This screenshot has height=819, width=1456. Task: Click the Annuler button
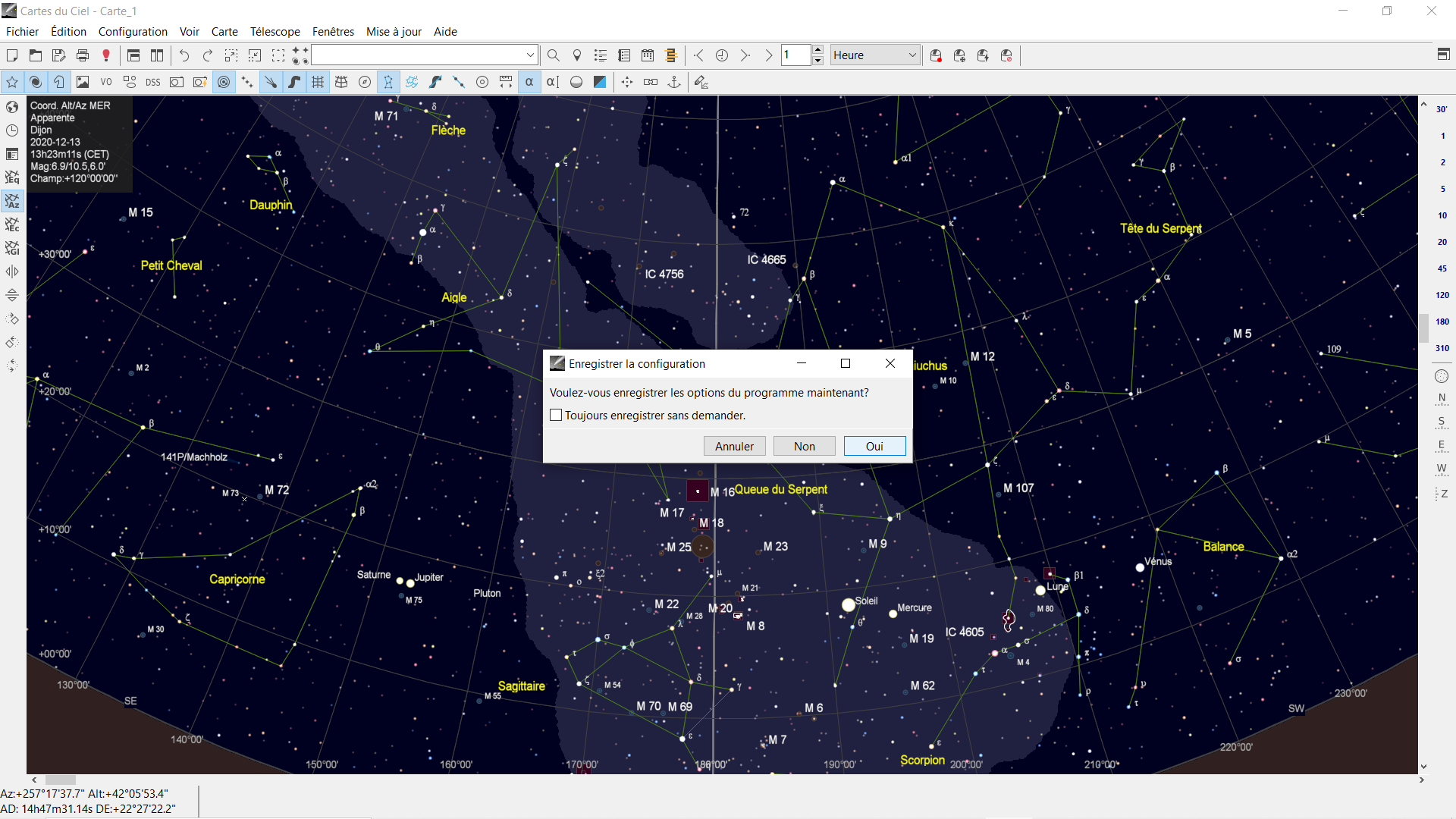tap(734, 446)
